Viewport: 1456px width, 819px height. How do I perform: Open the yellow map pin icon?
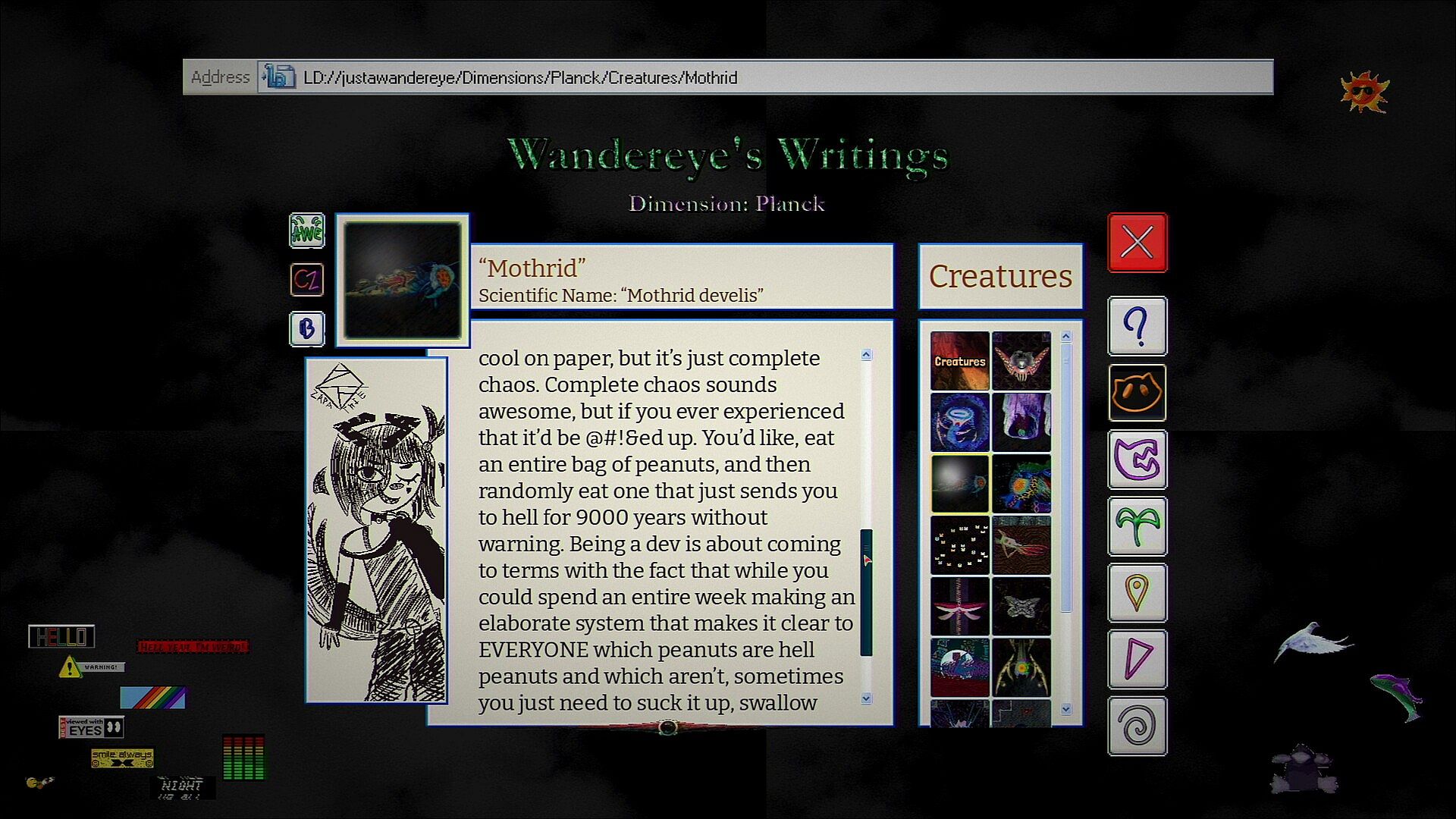click(x=1137, y=592)
